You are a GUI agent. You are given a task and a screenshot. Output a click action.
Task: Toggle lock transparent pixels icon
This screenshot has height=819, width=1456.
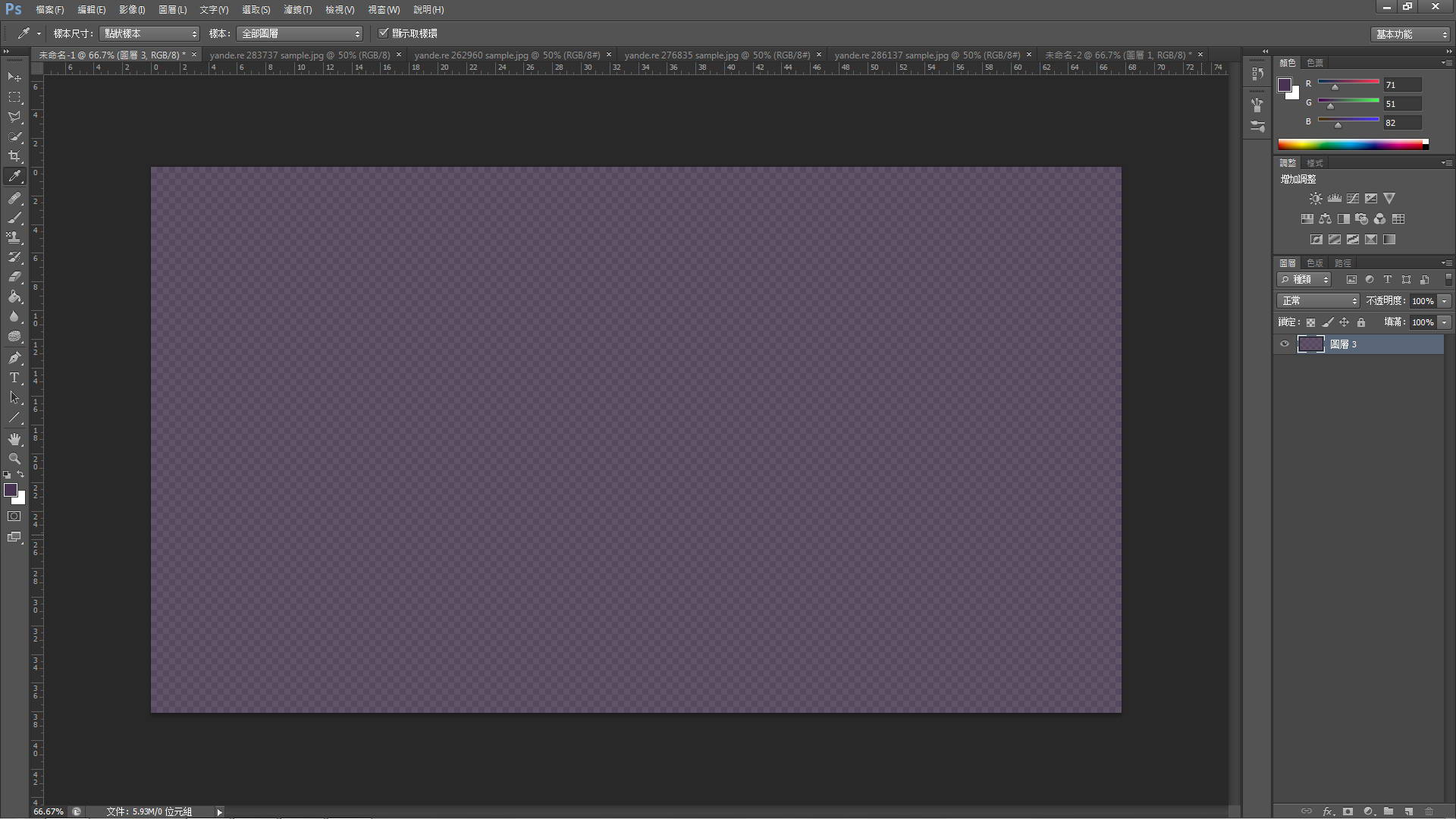1310,322
